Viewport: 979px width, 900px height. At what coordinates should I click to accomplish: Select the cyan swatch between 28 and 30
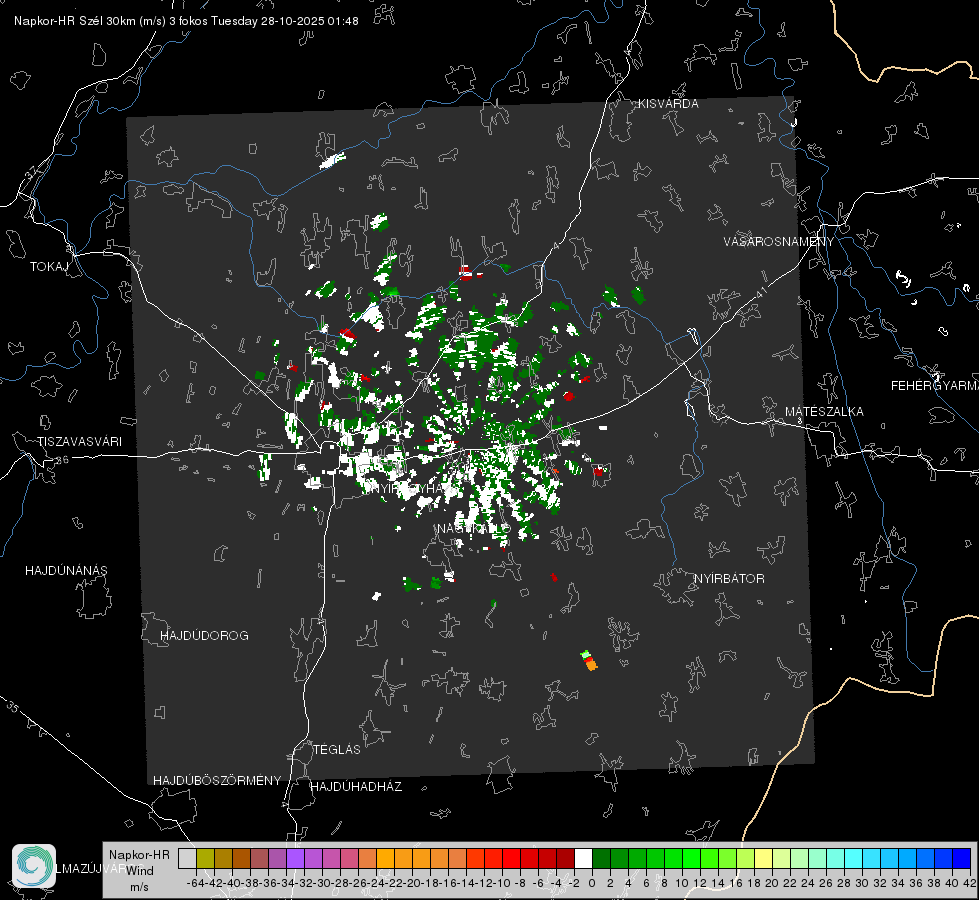854,859
